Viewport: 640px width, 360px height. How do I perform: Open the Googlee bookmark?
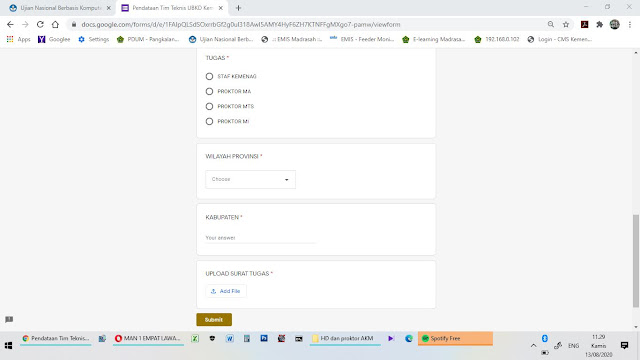(x=54, y=39)
